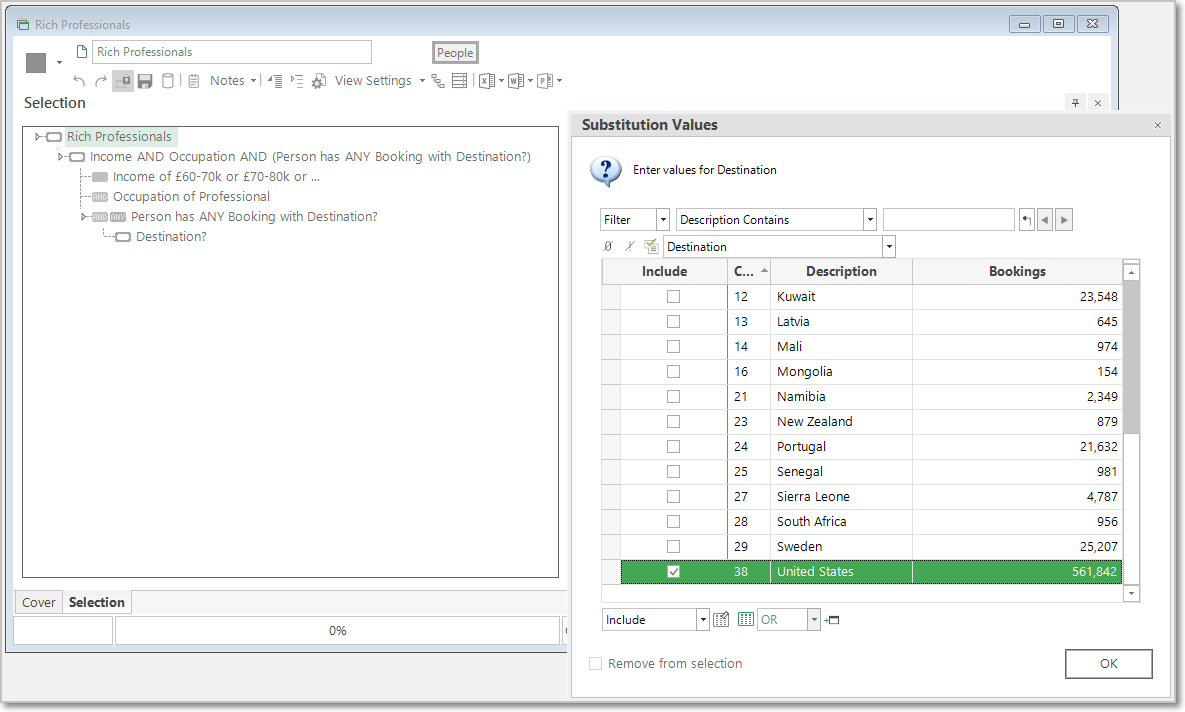The height and width of the screenshot is (712, 1185).
Task: Expand the Person has ANY Booking node
Action: click(84, 217)
